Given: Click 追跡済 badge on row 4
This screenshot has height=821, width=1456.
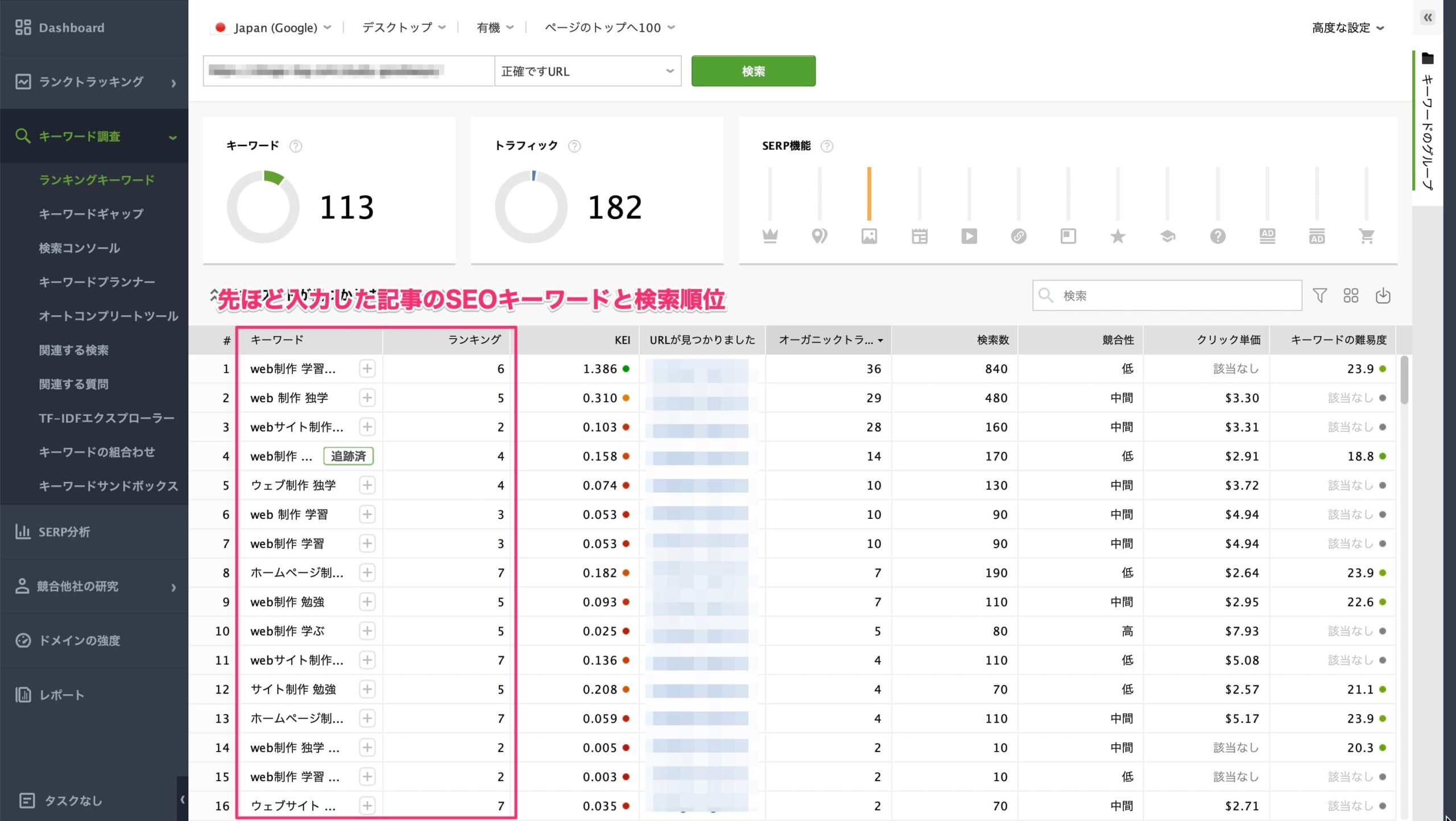Looking at the screenshot, I should tap(348, 456).
